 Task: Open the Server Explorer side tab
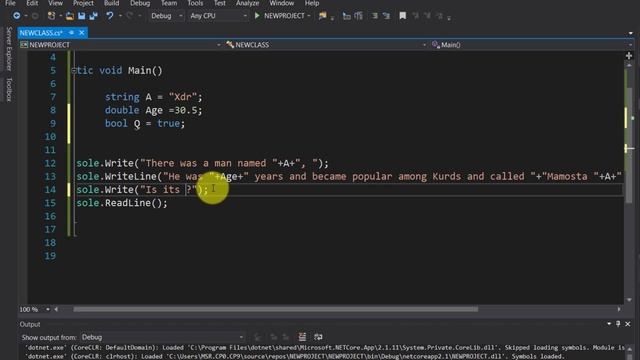pos(9,49)
